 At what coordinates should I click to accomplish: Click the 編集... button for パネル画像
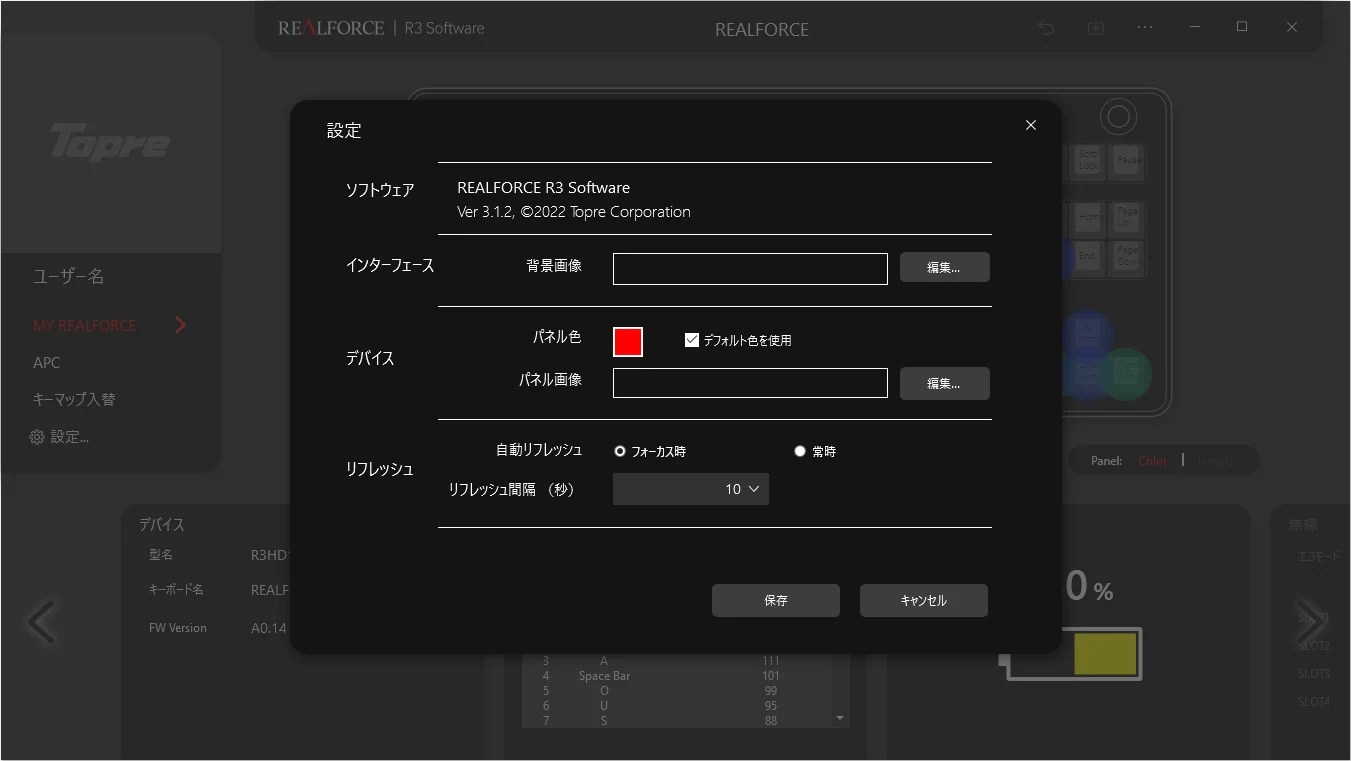click(945, 383)
